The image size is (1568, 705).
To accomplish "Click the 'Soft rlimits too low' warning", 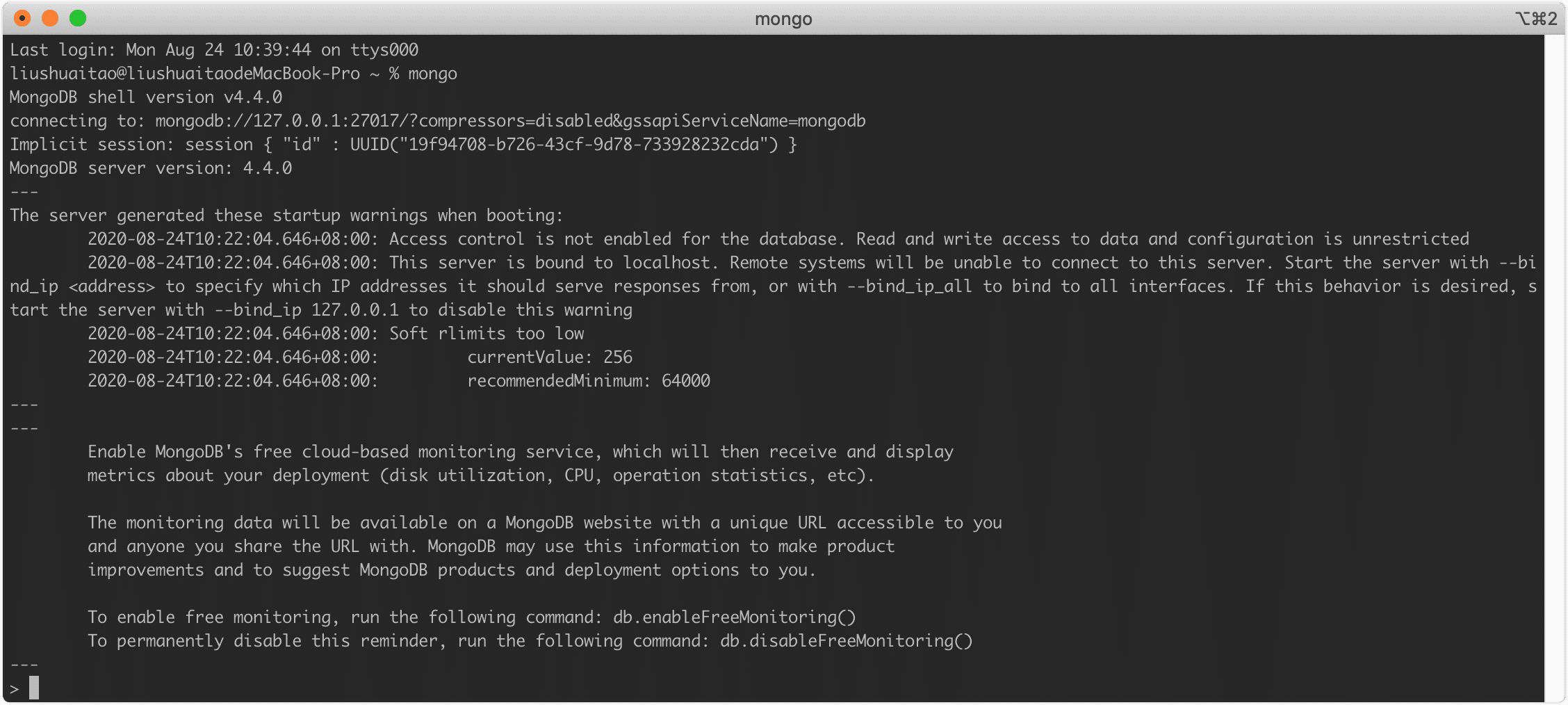I will (x=487, y=334).
